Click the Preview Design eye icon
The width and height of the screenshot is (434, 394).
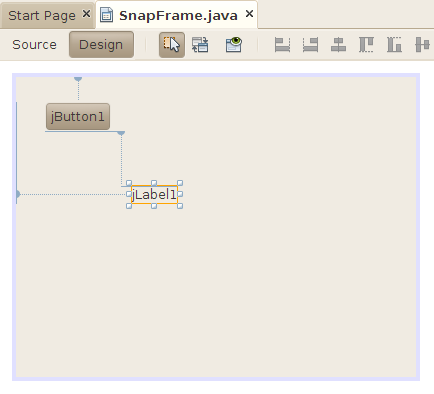[234, 45]
